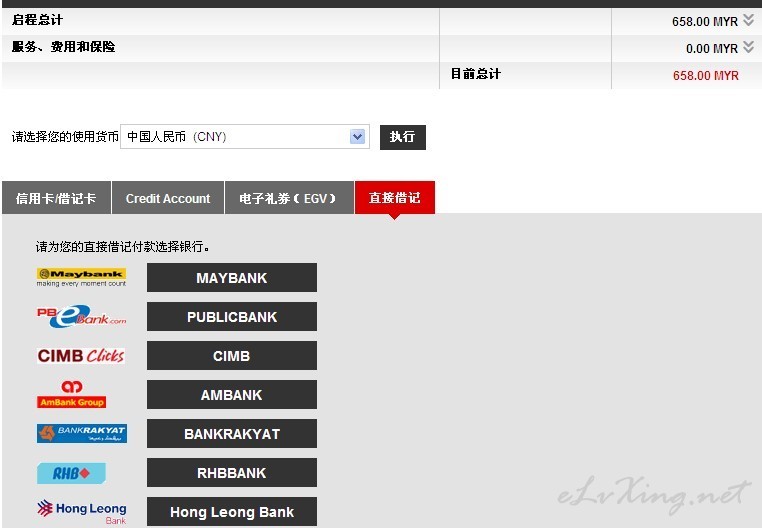762x528 pixels.
Task: Click the 请选择您的使用货币 label
Action: click(x=65, y=137)
